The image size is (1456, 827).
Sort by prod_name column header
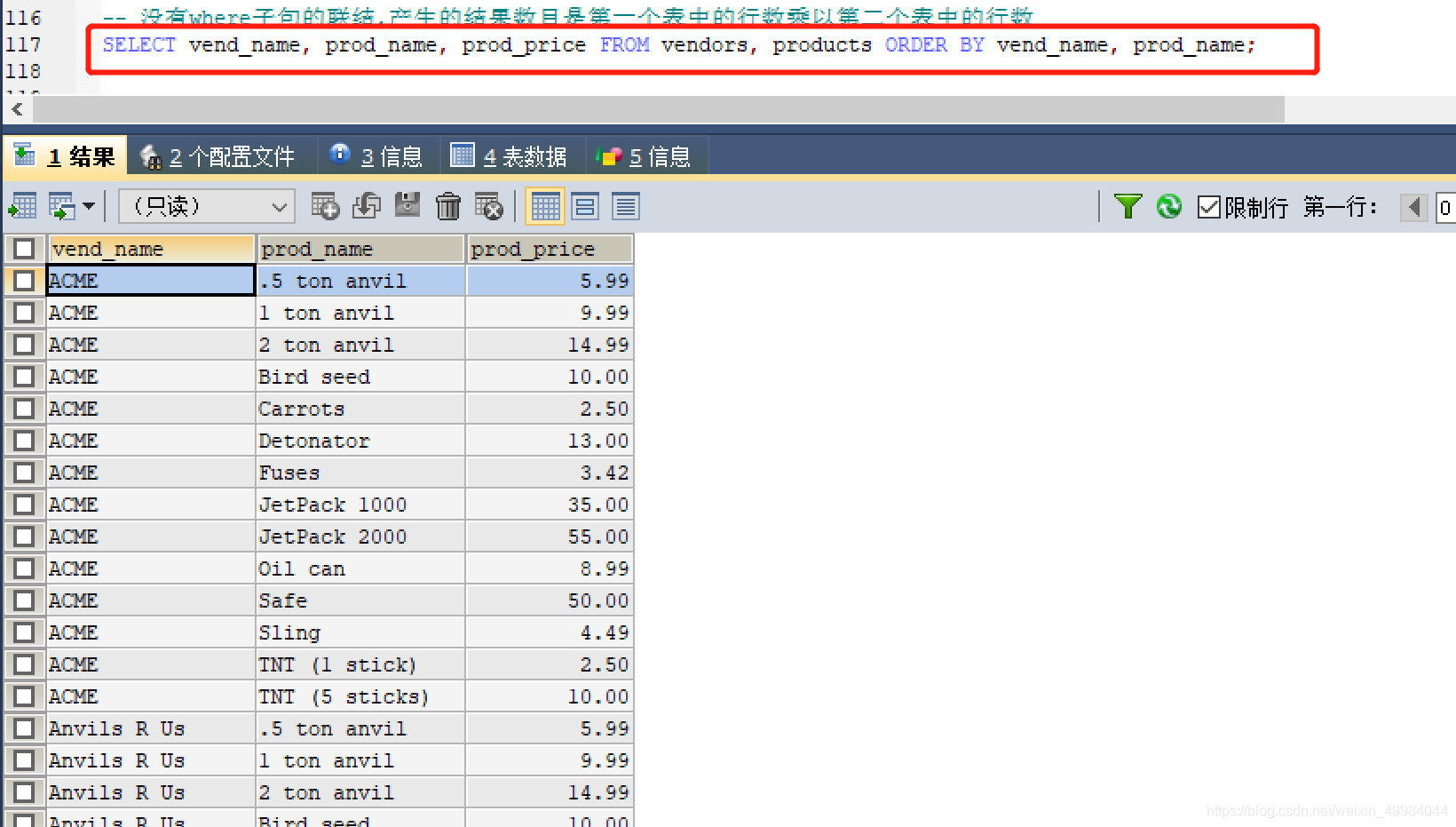tap(360, 249)
